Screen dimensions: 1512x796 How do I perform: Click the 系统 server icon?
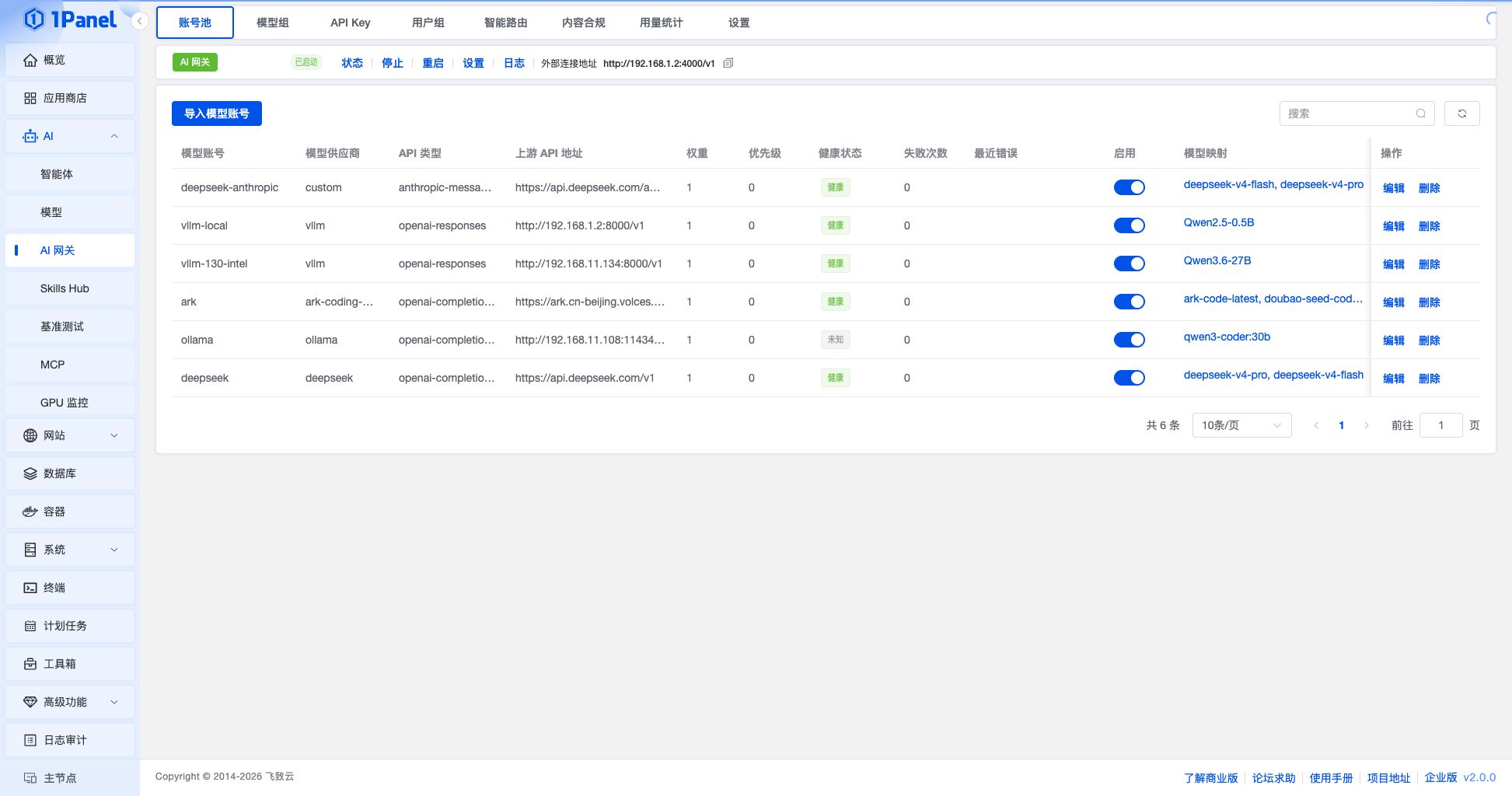[30, 550]
